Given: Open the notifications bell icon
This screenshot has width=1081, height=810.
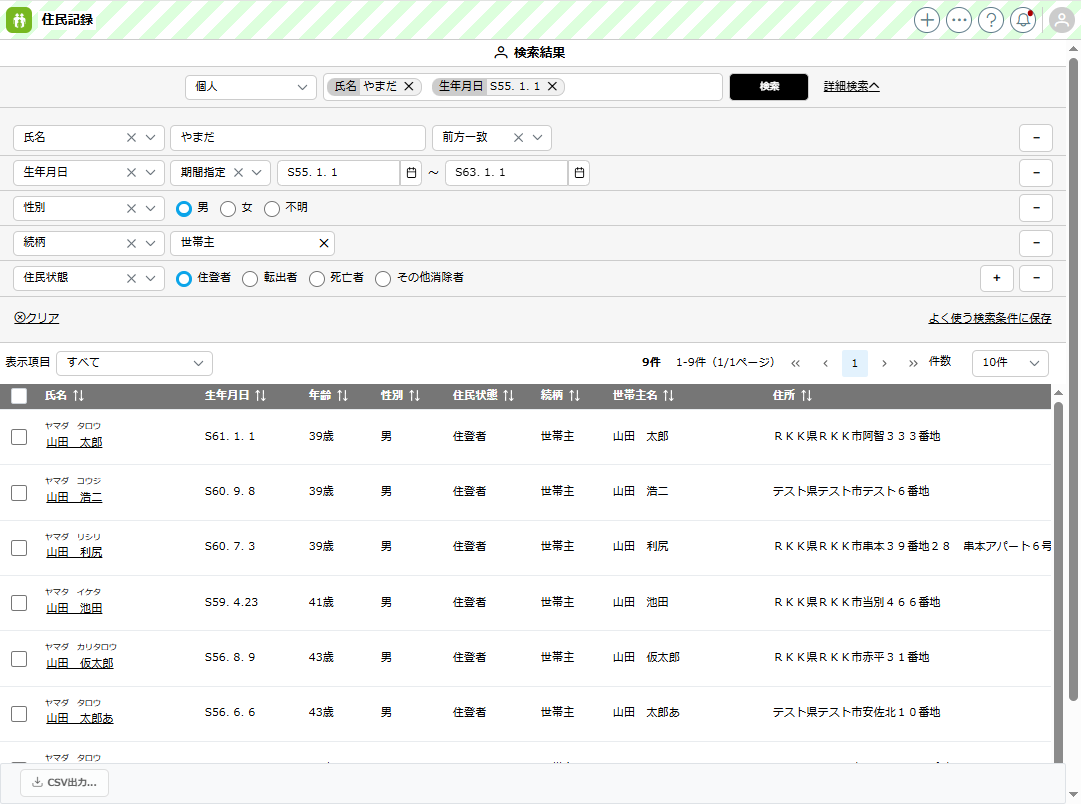Looking at the screenshot, I should (x=1023, y=20).
